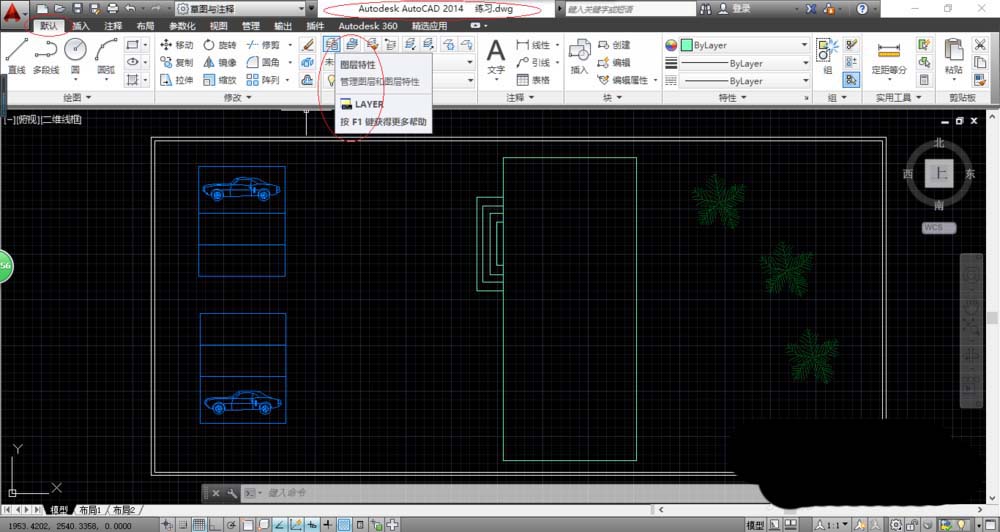The height and width of the screenshot is (532, 1000).
Task: Switch to the Output (输出) ribbon tab
Action: pos(283,26)
